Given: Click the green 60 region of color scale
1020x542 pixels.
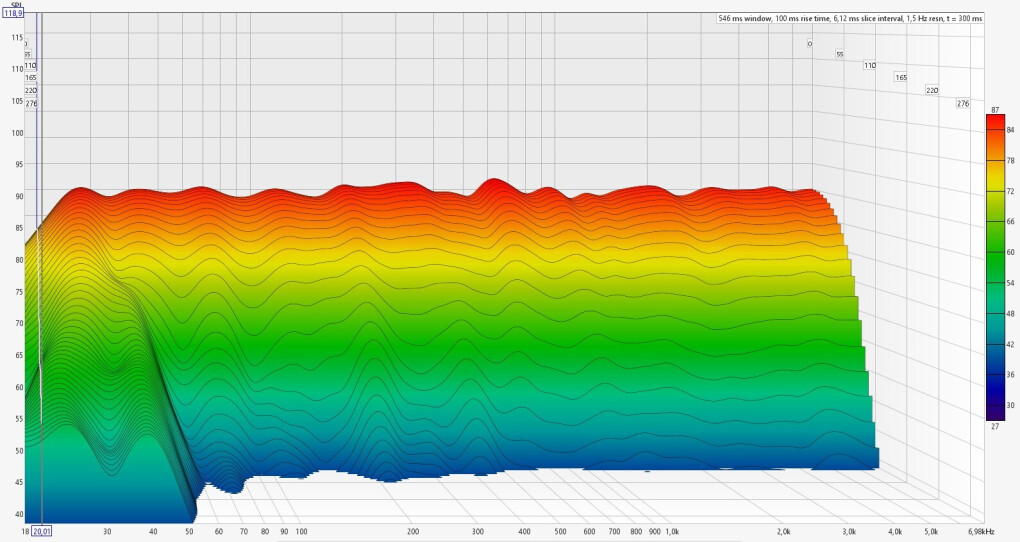Looking at the screenshot, I should (995, 252).
